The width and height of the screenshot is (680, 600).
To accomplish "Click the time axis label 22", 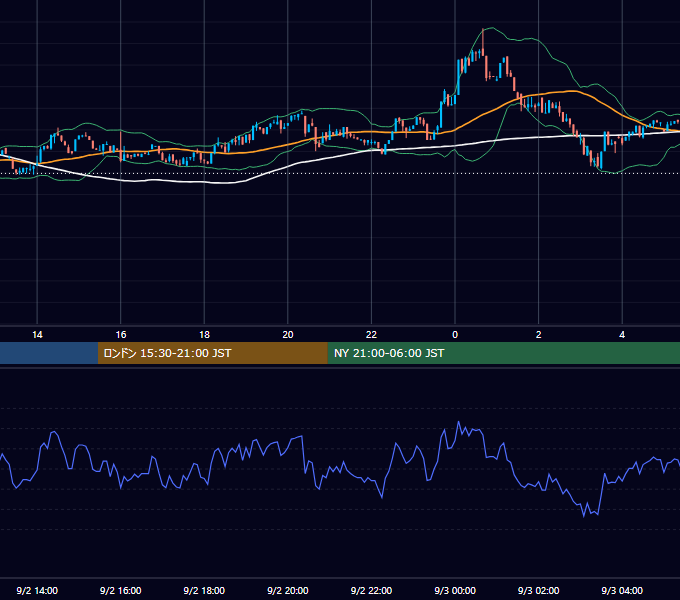I will click(371, 335).
